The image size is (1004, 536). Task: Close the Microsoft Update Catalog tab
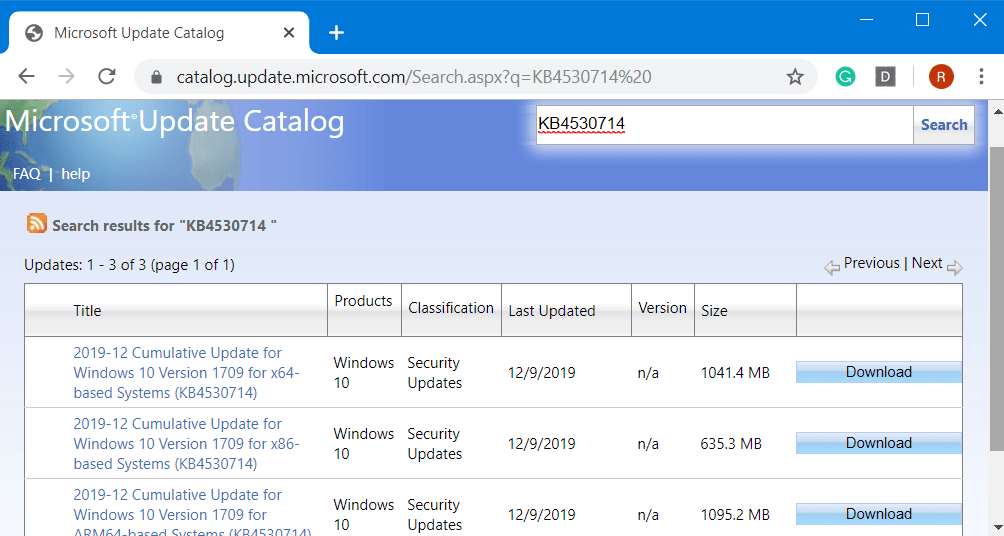click(289, 33)
